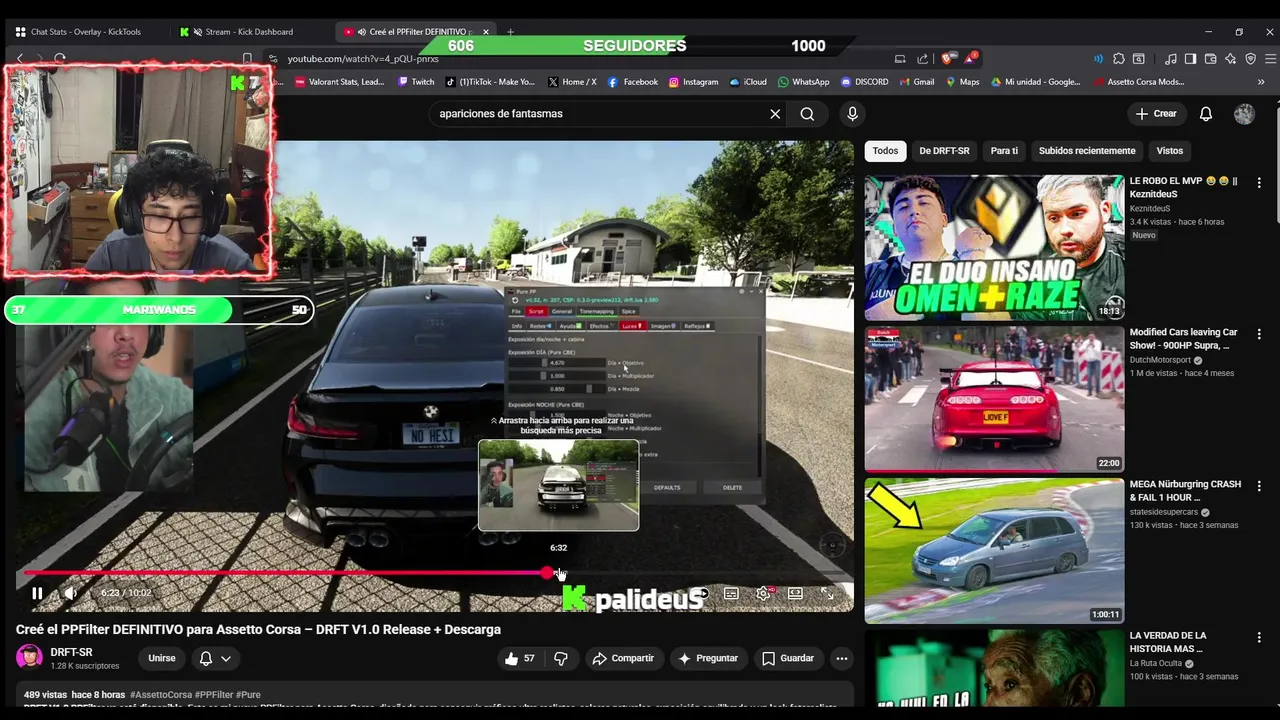Toggle theater mode in the player

[x=795, y=593]
